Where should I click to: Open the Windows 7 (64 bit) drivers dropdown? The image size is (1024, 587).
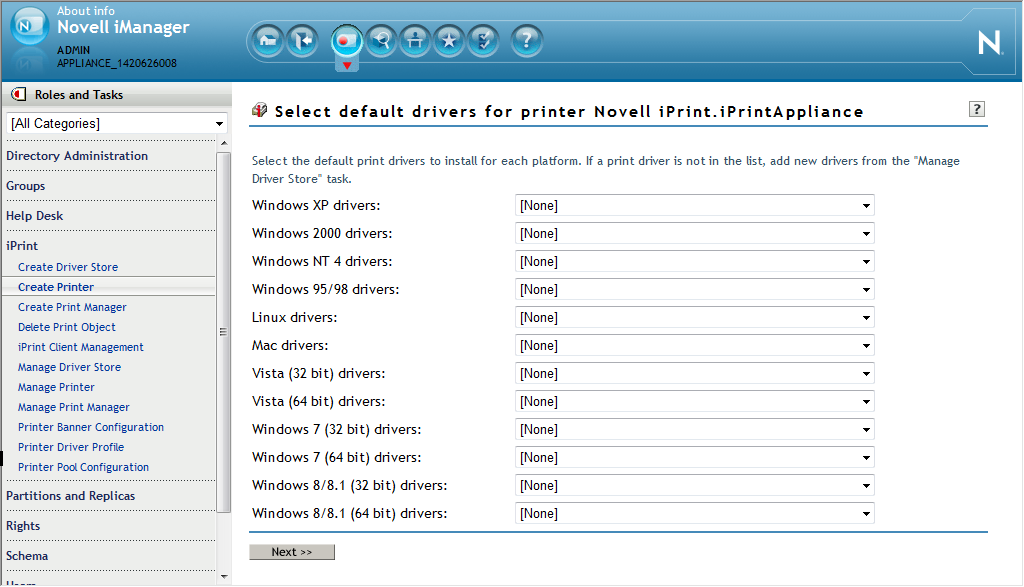click(x=694, y=458)
